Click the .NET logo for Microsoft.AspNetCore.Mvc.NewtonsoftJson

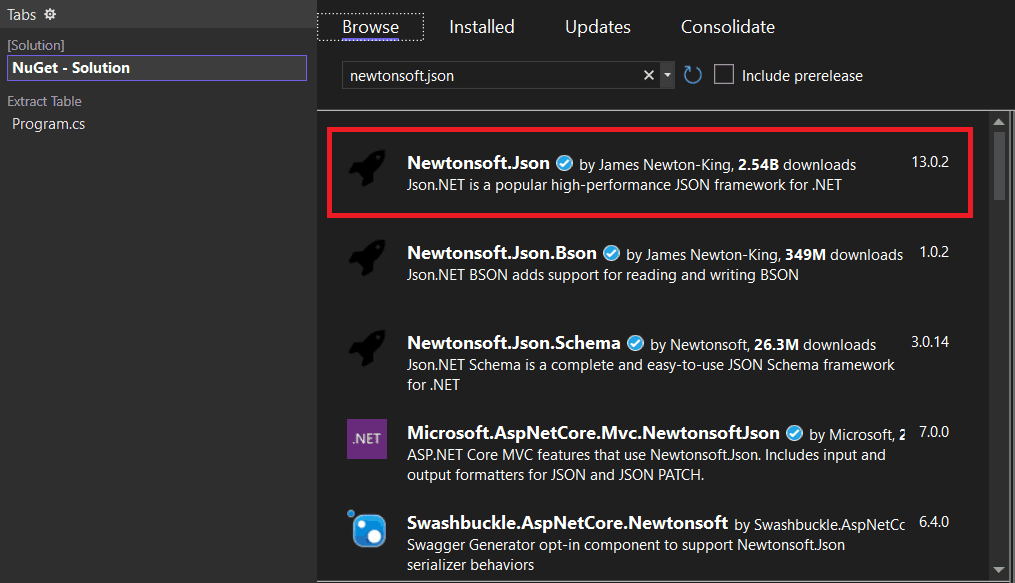click(x=366, y=439)
